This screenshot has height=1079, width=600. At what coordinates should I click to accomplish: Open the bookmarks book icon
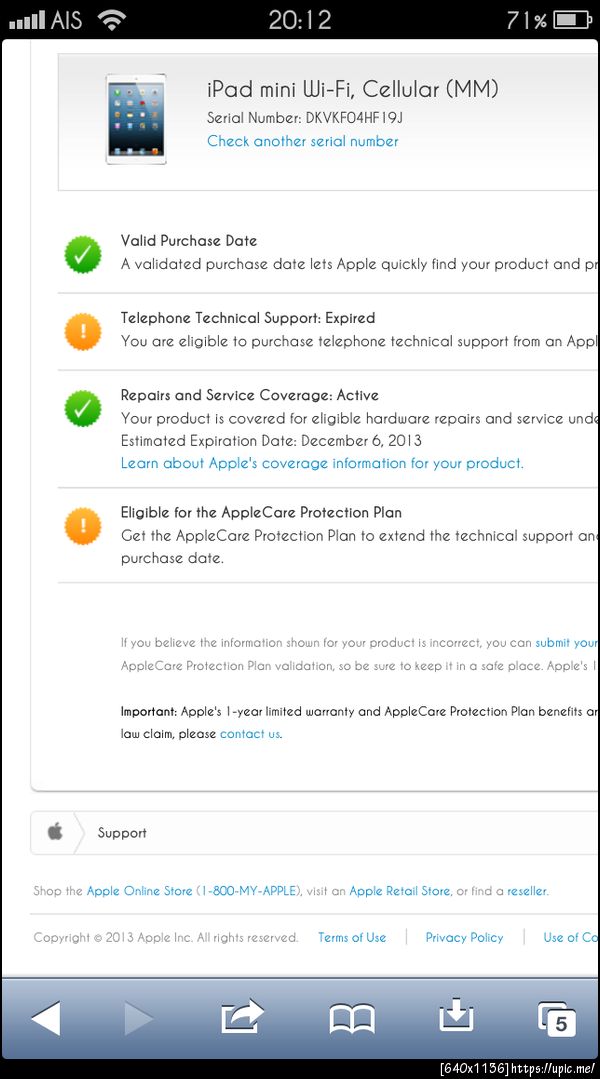(351, 1019)
